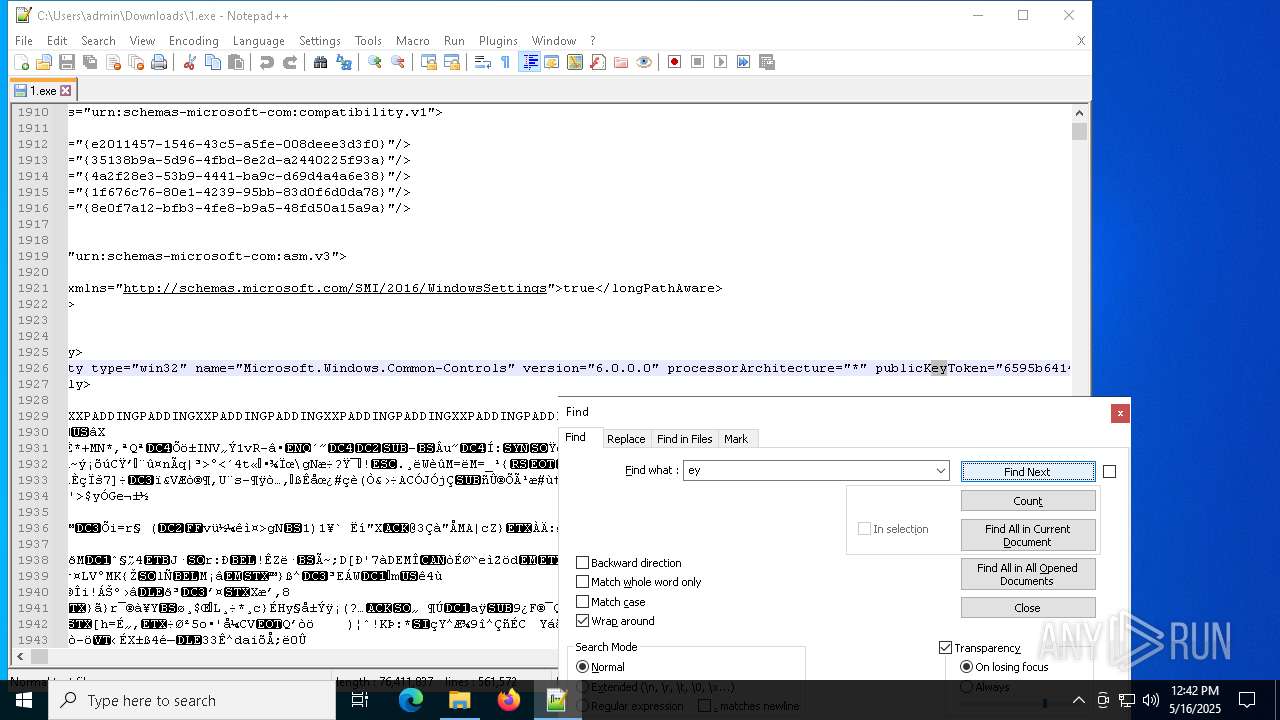This screenshot has height=720, width=1280.
Task: Show all characters with the pilcrow icon
Action: (x=505, y=62)
